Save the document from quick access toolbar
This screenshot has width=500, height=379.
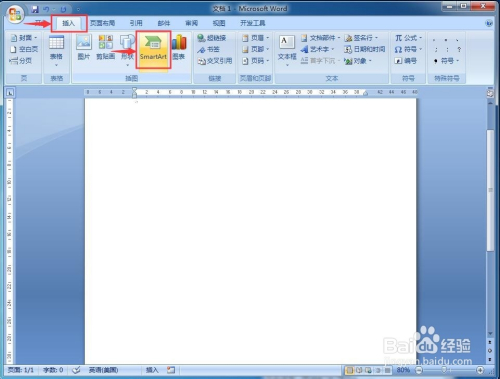pos(35,9)
